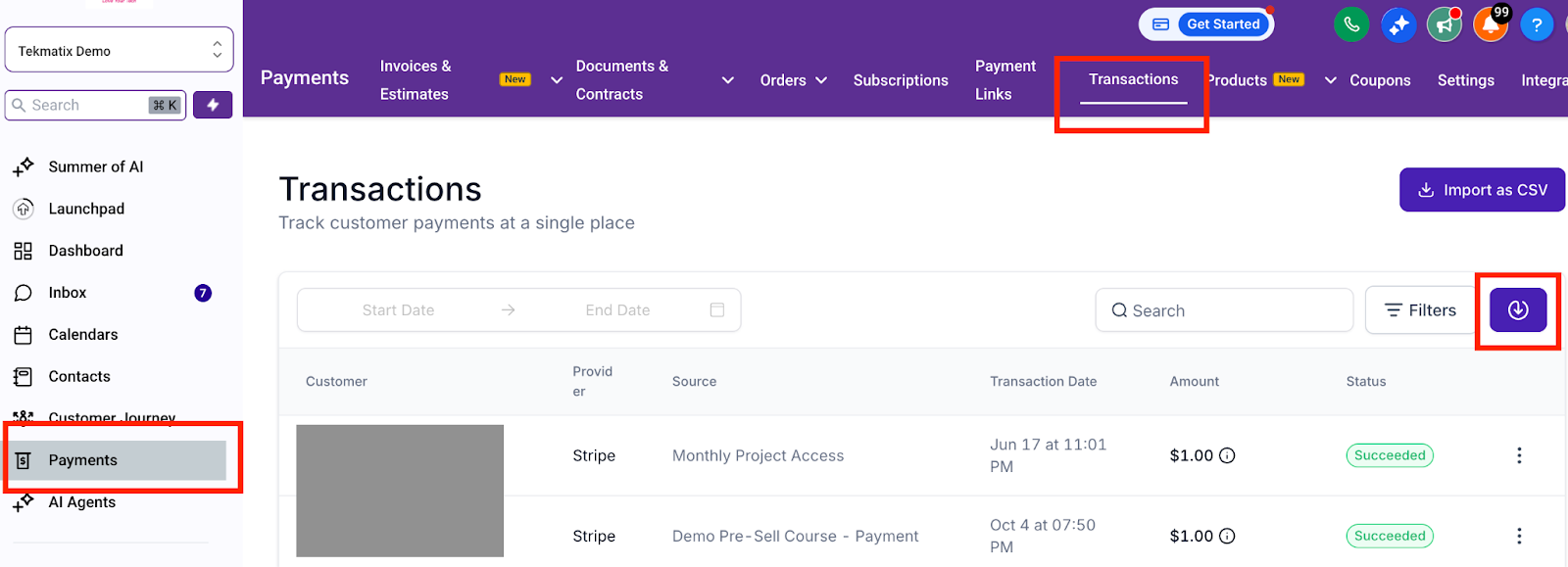Switch to the Subscriptions tab
Image resolution: width=1568 pixels, height=567 pixels.
pos(901,80)
